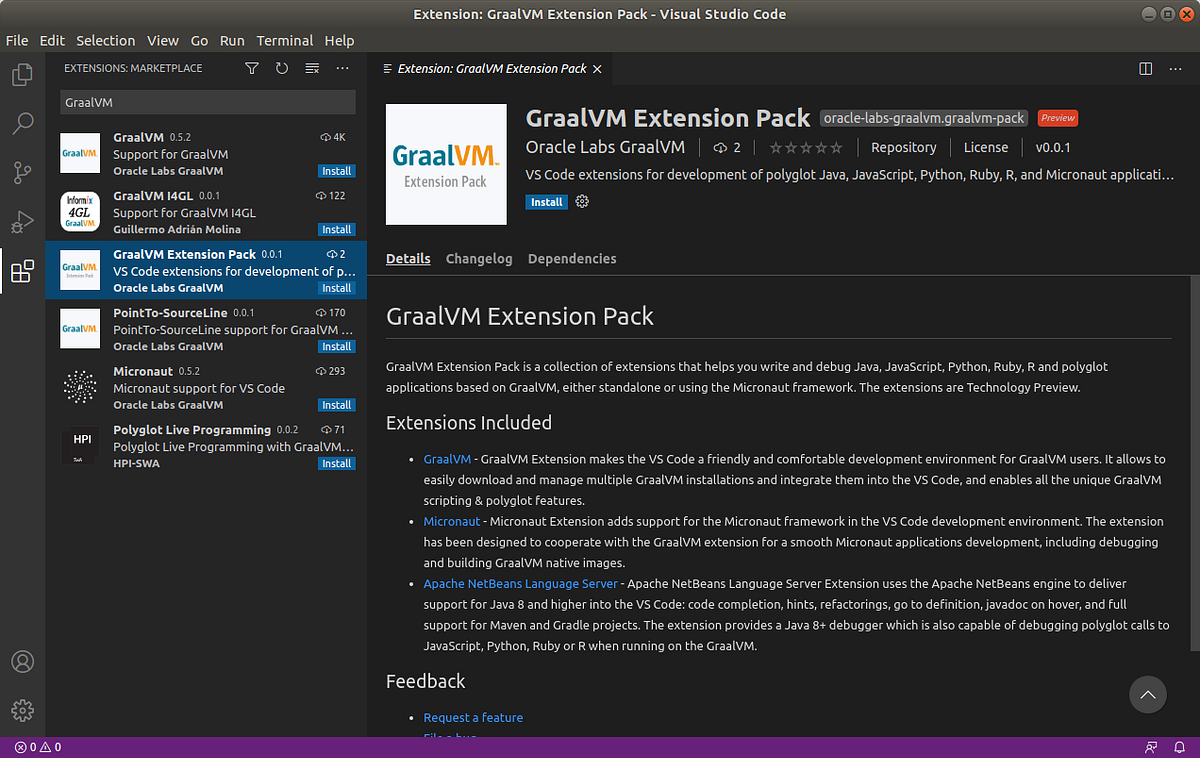Image resolution: width=1200 pixels, height=758 pixels.
Task: Open the Source Control view
Action: pos(22,172)
